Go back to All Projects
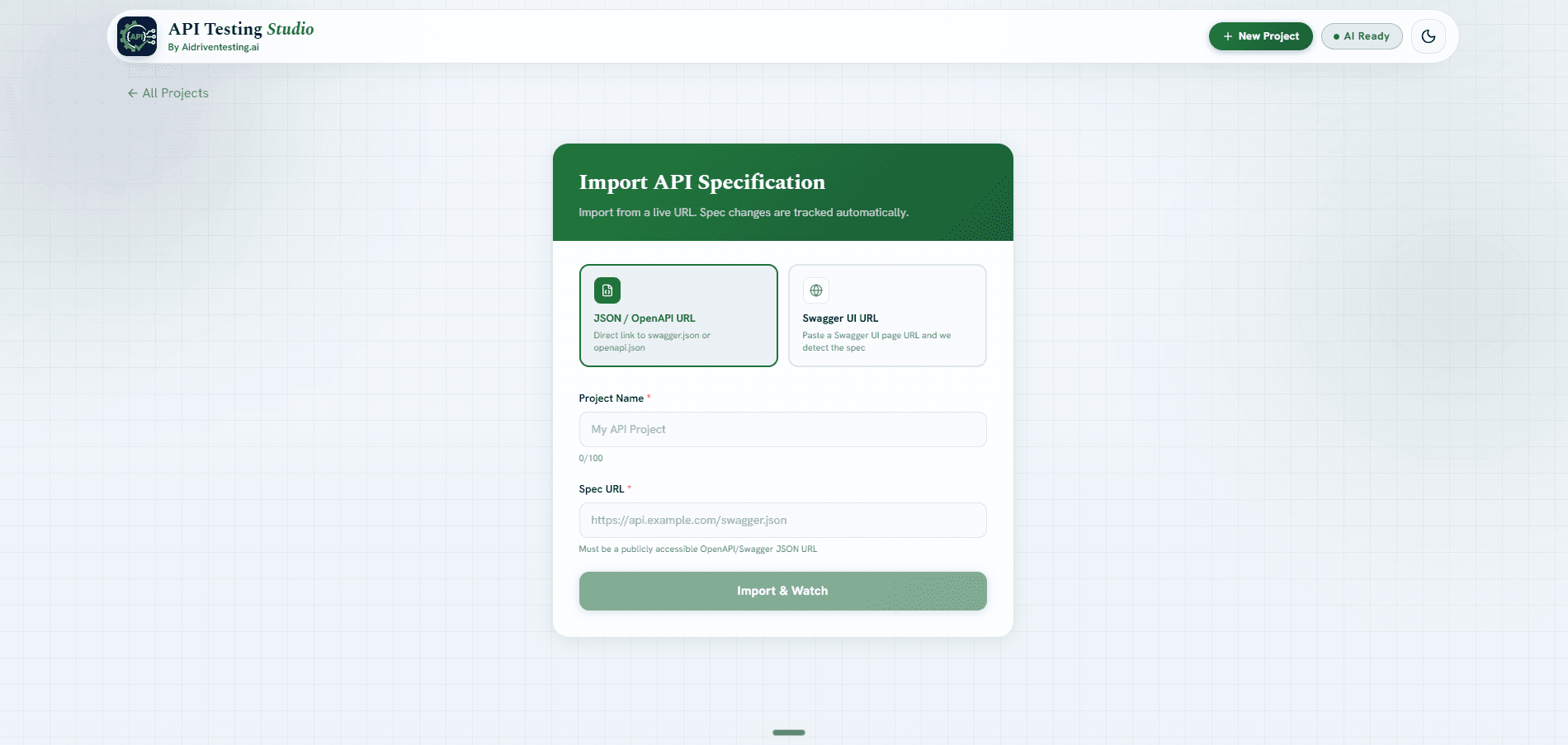This screenshot has height=745, width=1568. 168,93
